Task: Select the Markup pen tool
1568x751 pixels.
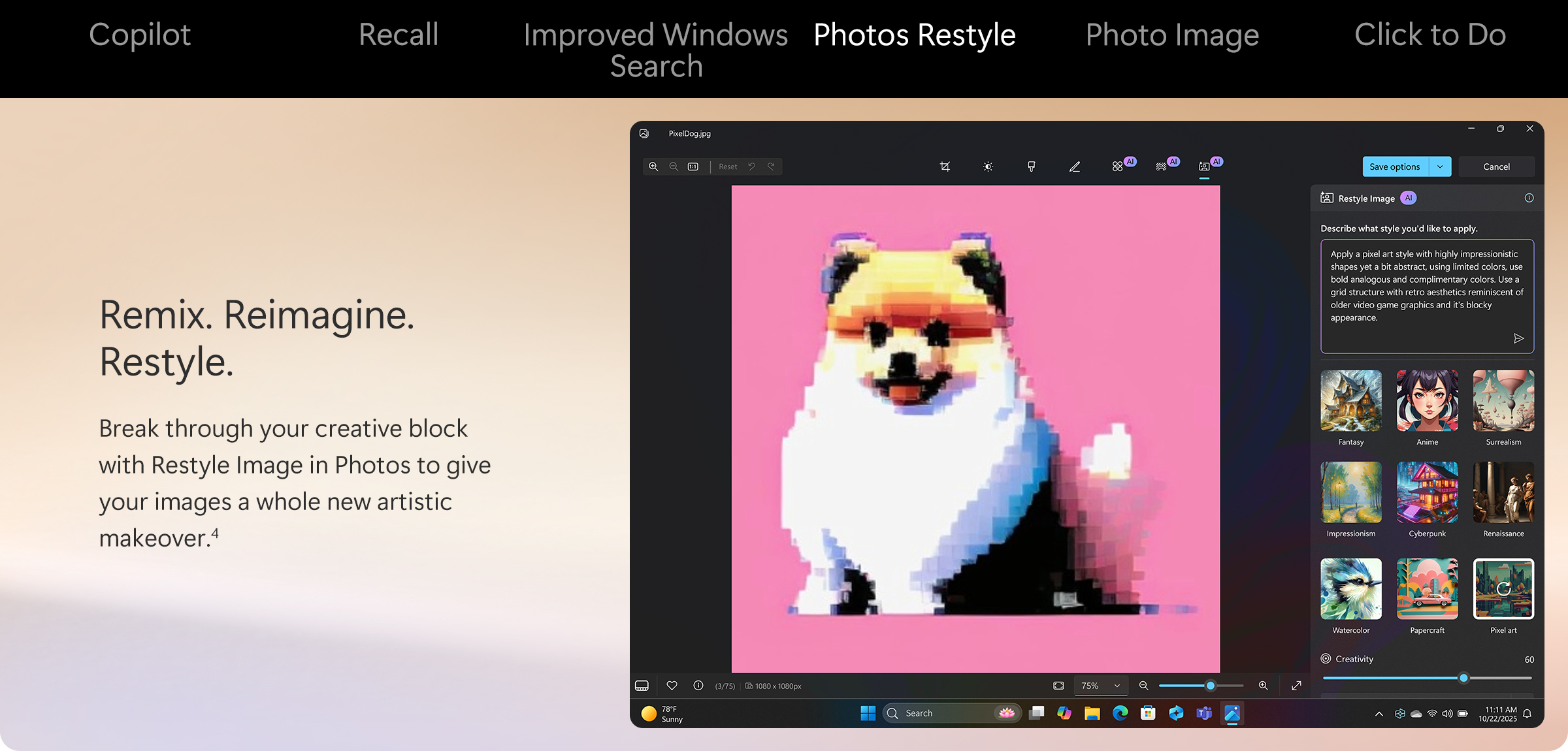Action: click(x=1074, y=167)
